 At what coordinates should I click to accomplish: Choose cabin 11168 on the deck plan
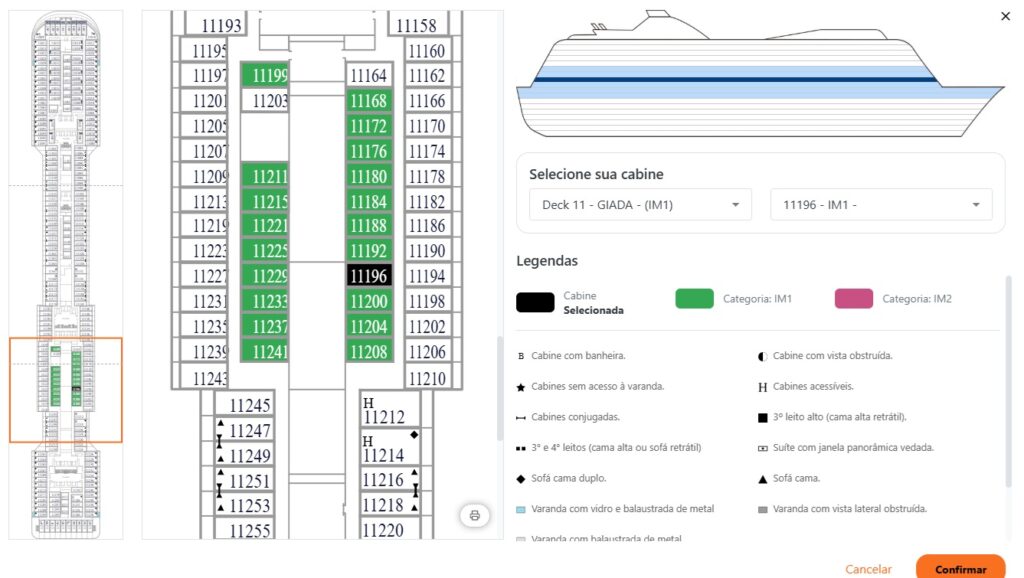click(368, 101)
